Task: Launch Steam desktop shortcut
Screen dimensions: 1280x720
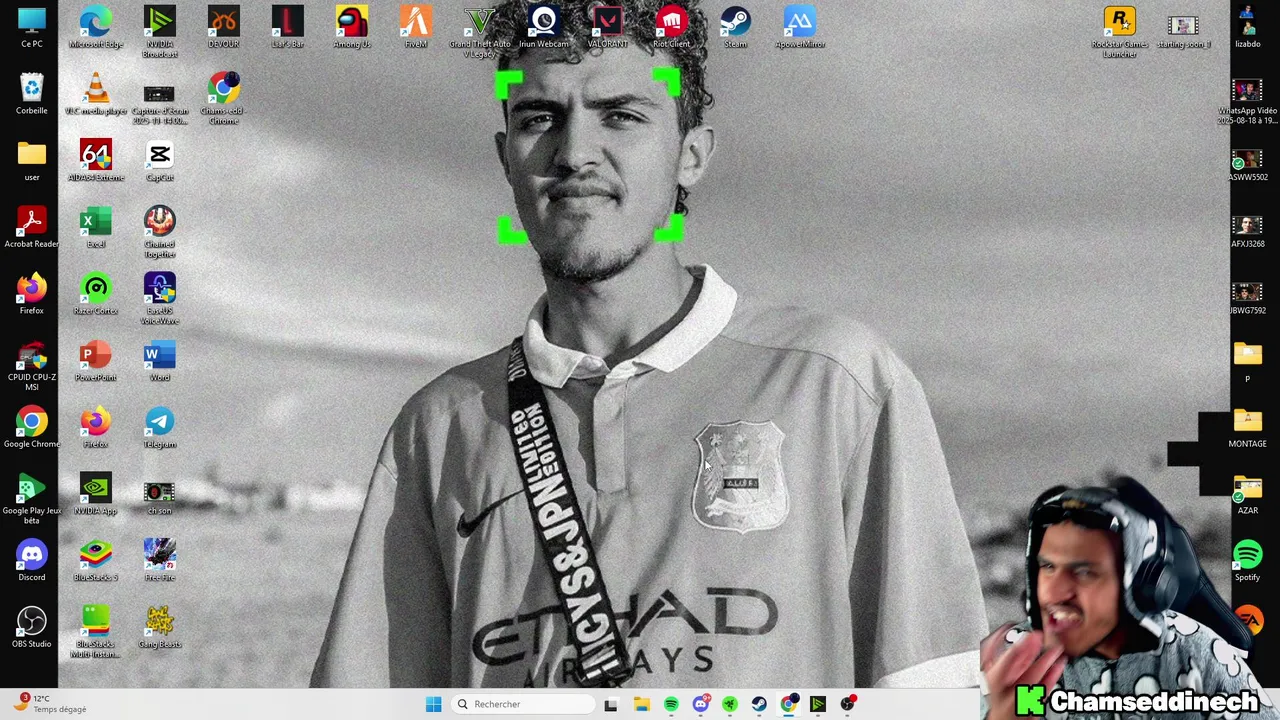Action: (x=736, y=27)
